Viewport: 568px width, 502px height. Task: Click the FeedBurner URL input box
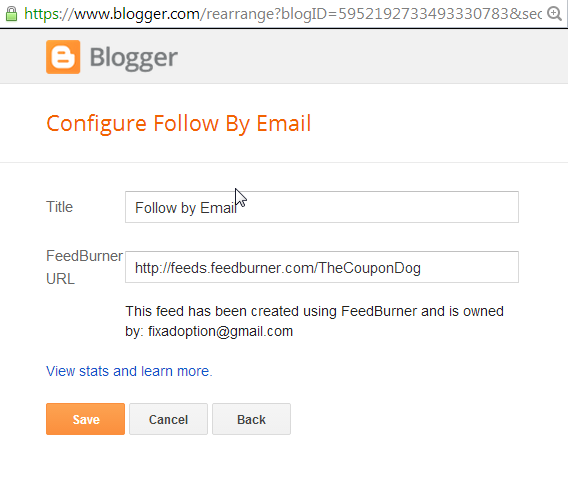322,267
